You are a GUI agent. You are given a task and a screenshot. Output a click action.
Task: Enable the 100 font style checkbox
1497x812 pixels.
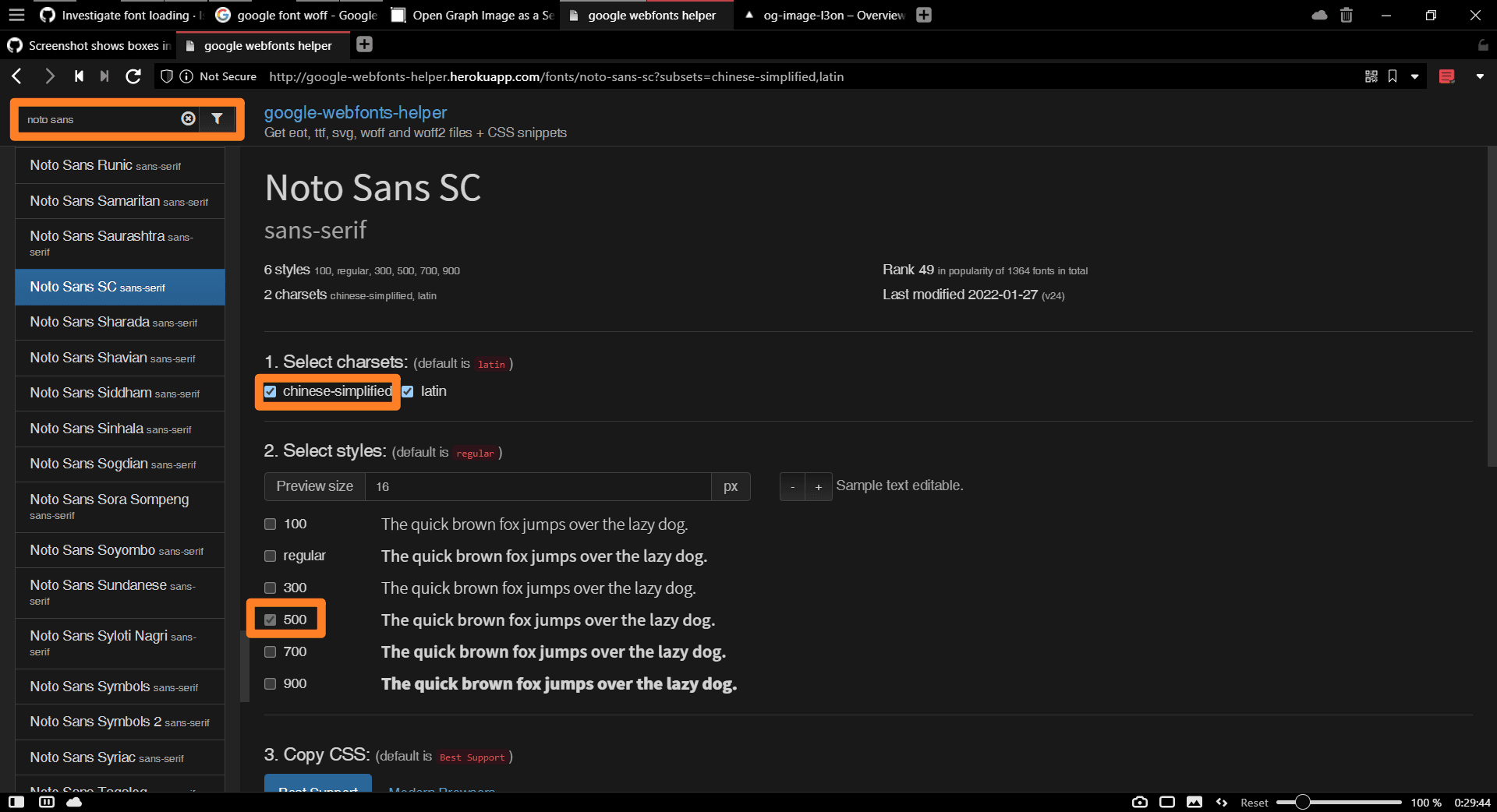[271, 524]
